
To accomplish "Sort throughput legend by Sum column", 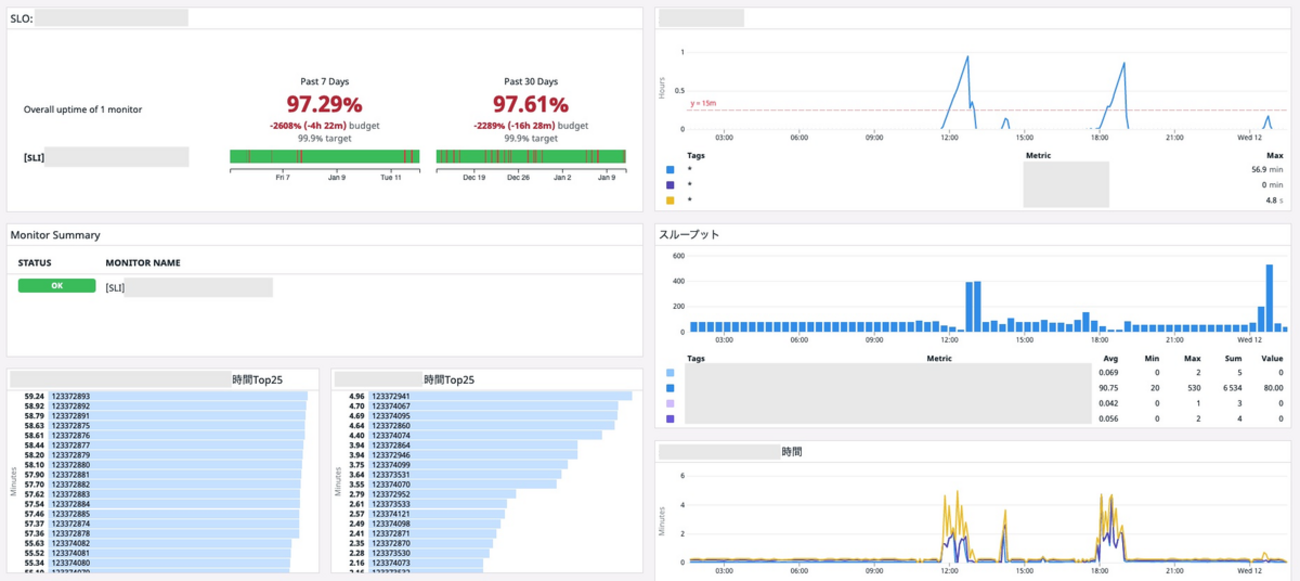I will pos(1233,356).
